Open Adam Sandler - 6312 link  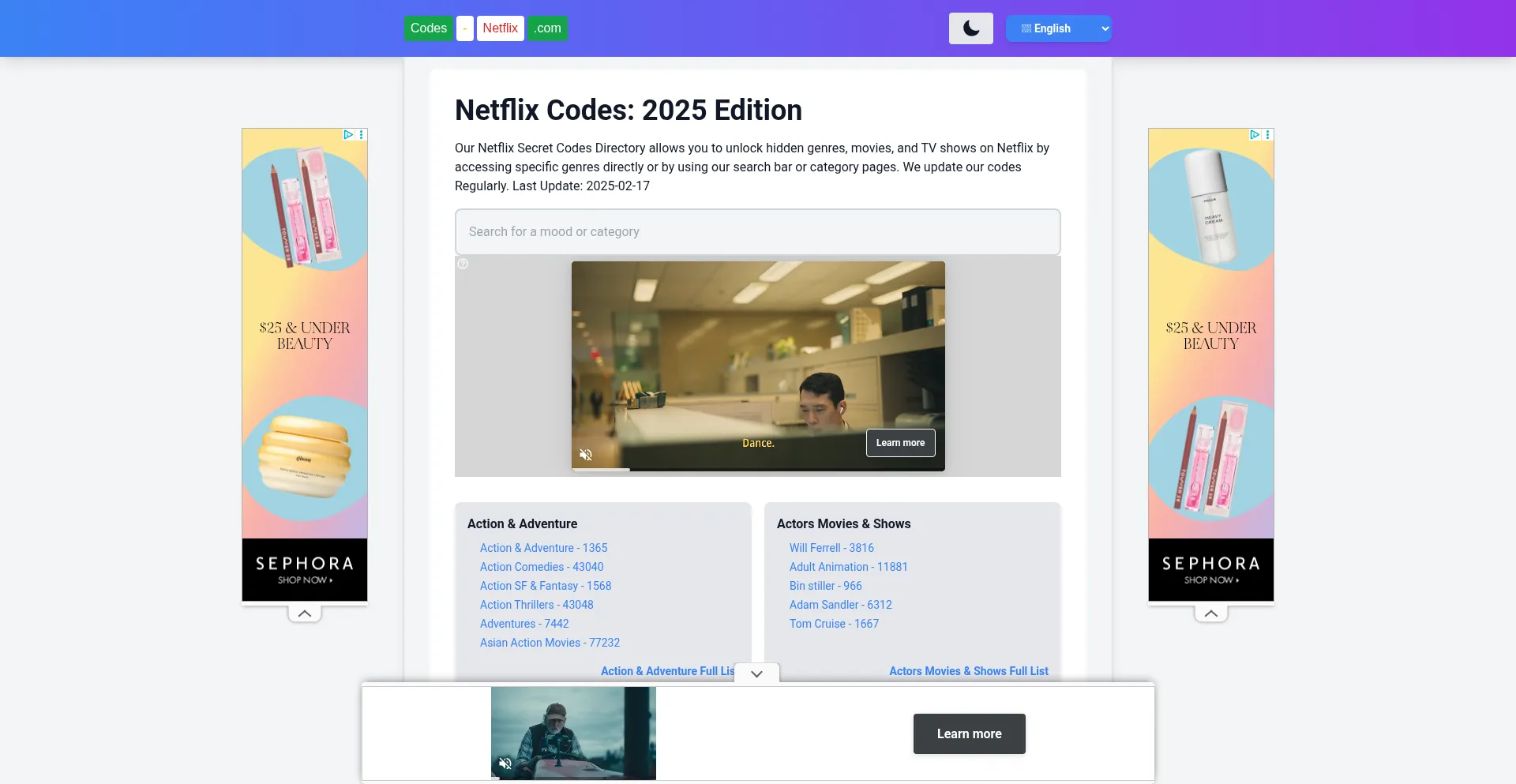tap(840, 605)
